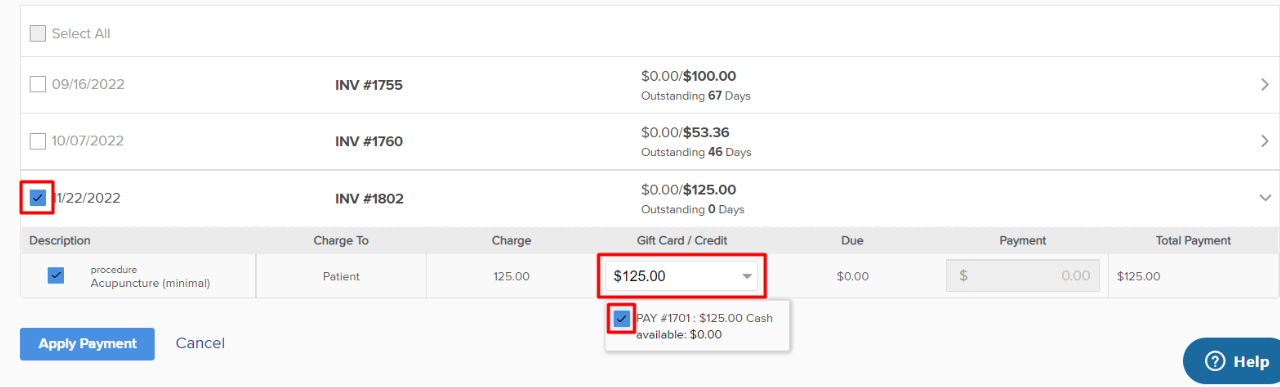Screen dimensions: 1280x387
Task: Open the $125.00 Gift Card / Credit dropdown
Action: (683, 276)
